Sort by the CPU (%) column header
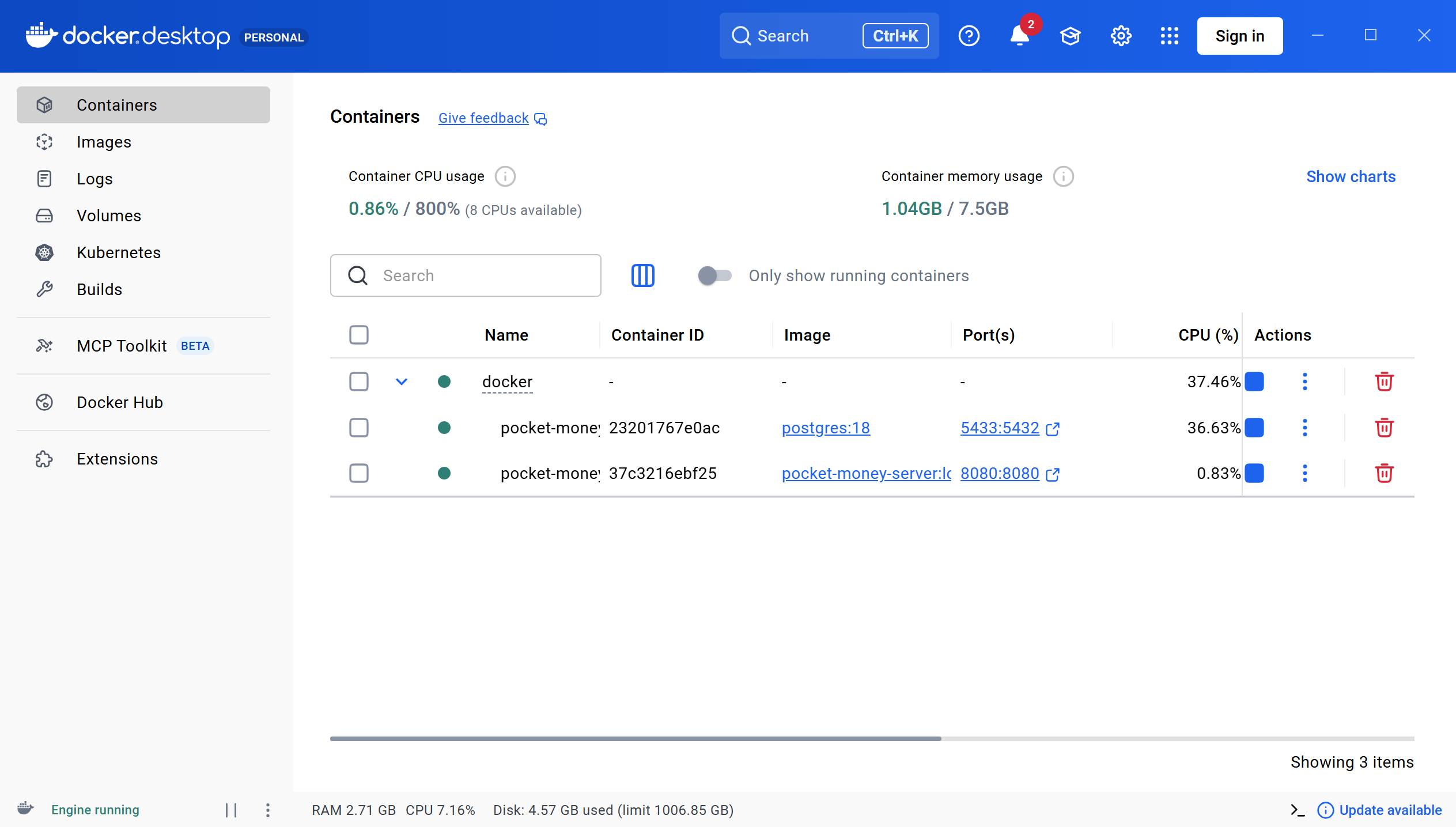Image resolution: width=1456 pixels, height=827 pixels. coord(1208,335)
